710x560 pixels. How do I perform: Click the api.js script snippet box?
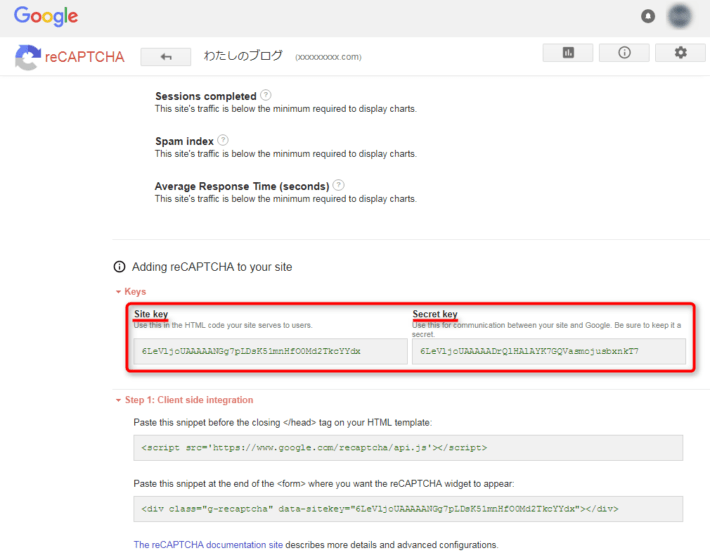tap(409, 447)
